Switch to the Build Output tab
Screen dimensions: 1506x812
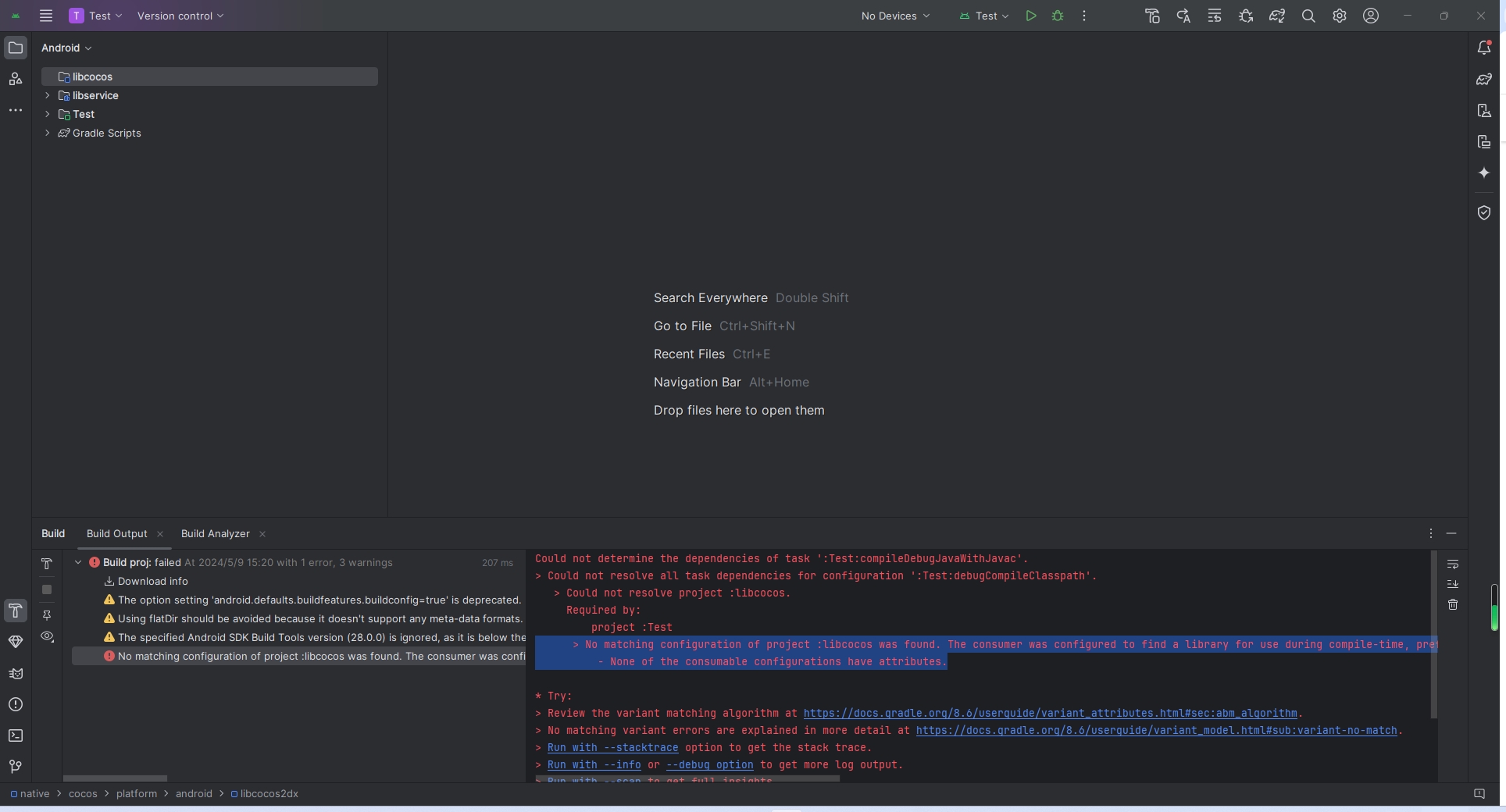[x=116, y=533]
